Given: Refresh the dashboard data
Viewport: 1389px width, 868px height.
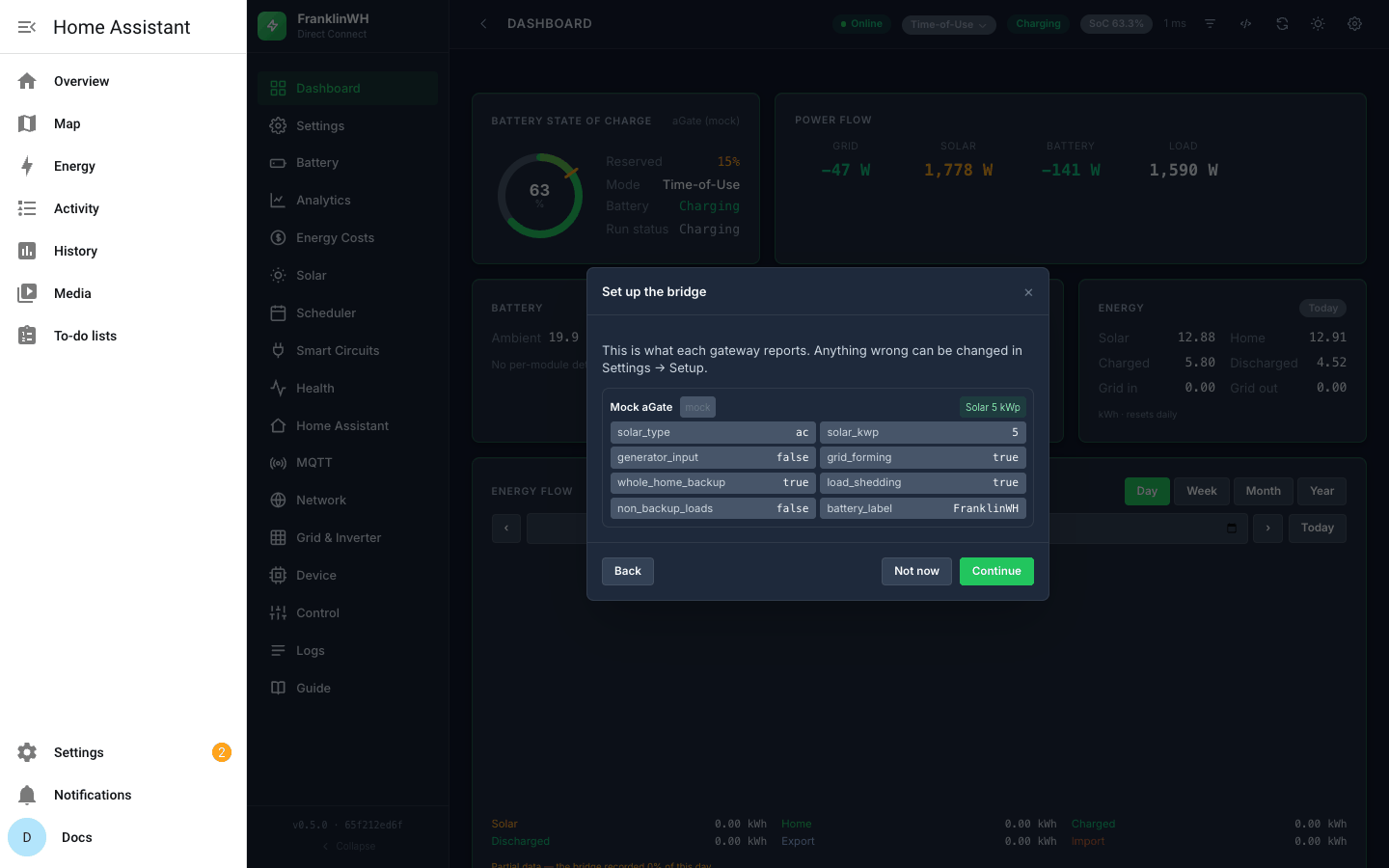Looking at the screenshot, I should pos(1282,24).
